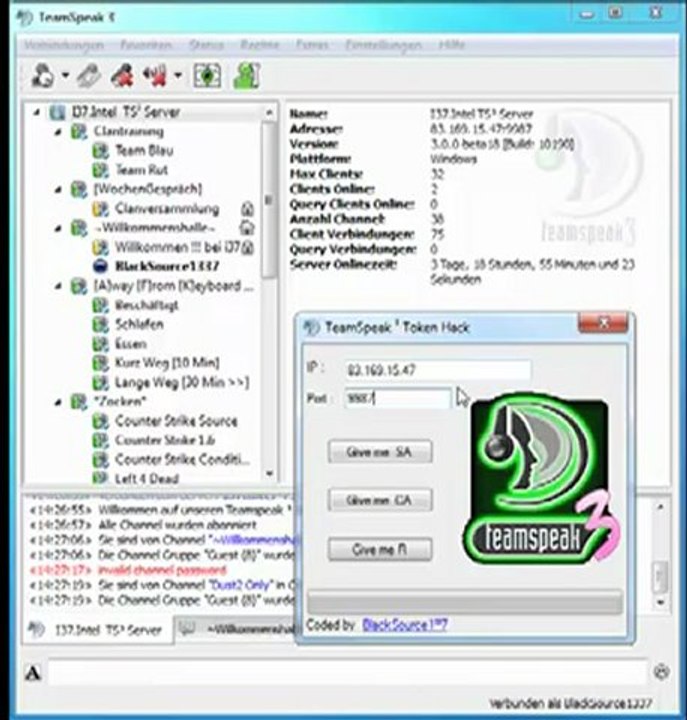Screen dimensions: 687x720
Task: Select the server icon of i37.Intel TS3 Server
Action: (x=57, y=112)
